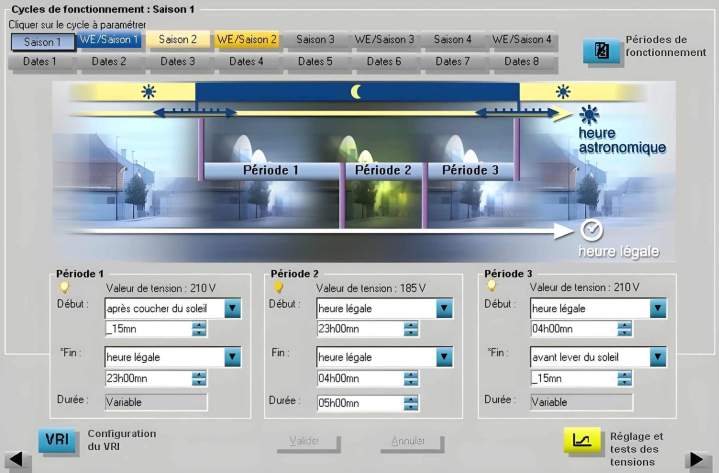Expand Période 1 Début dropdown
Viewport: 719px width, 473px height.
tap(232, 308)
